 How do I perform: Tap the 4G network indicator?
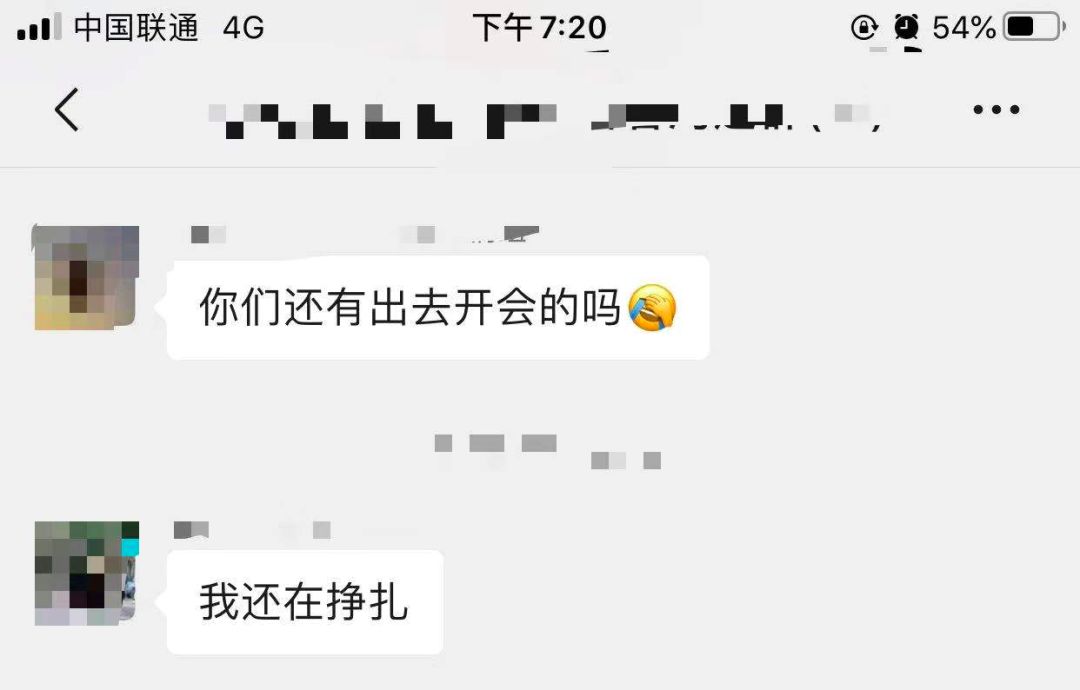click(x=244, y=28)
